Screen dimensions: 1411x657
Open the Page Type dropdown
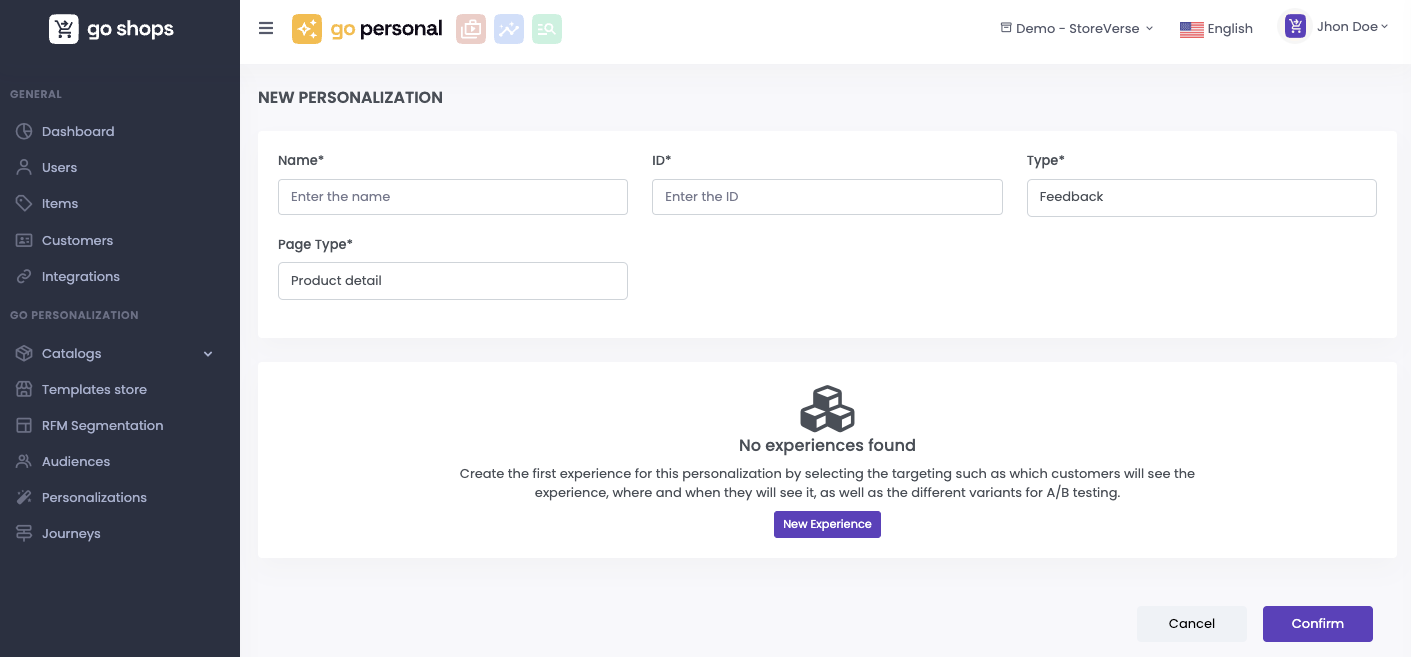tap(452, 281)
